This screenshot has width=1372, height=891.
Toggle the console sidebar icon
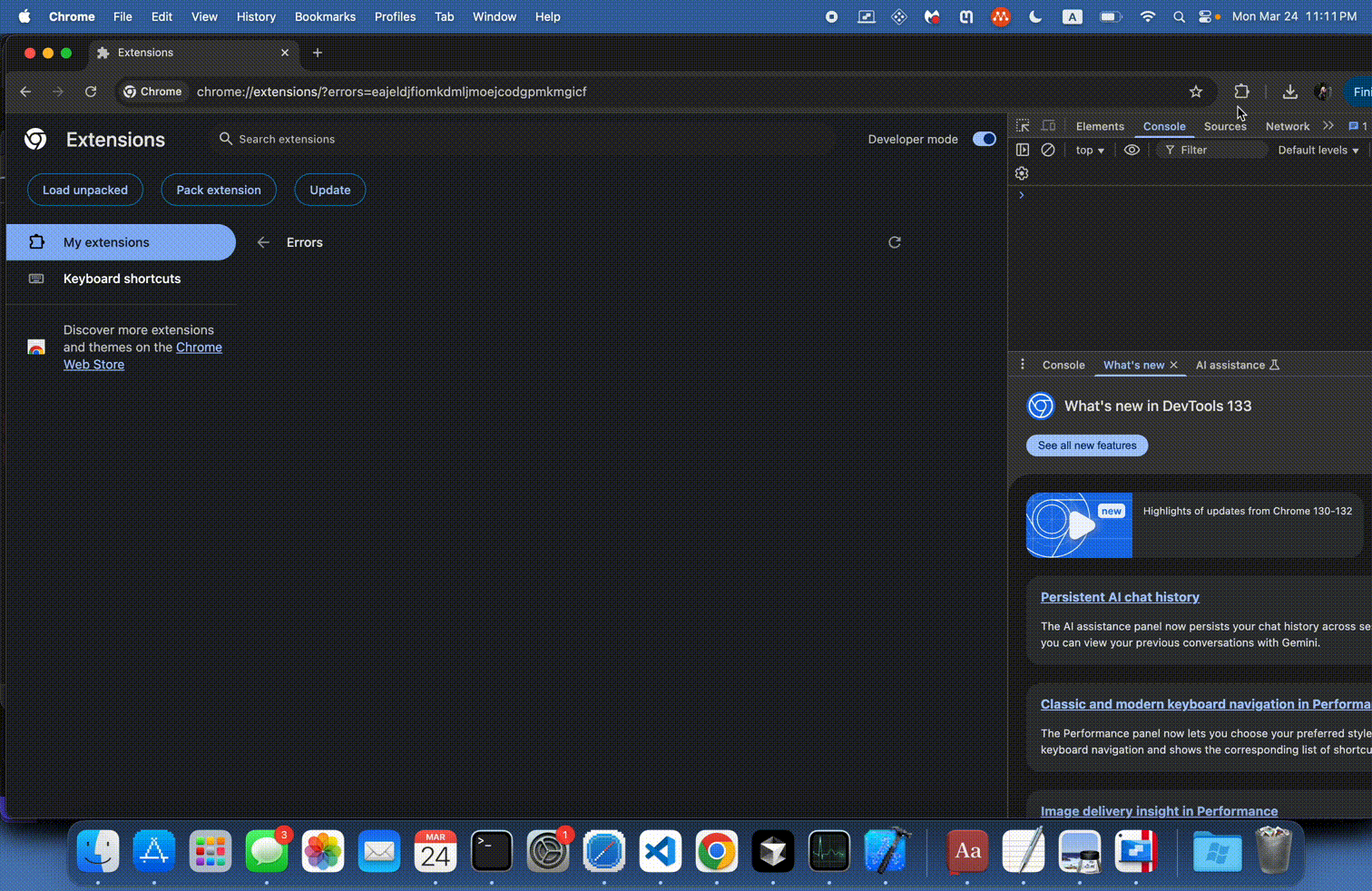coord(1023,150)
